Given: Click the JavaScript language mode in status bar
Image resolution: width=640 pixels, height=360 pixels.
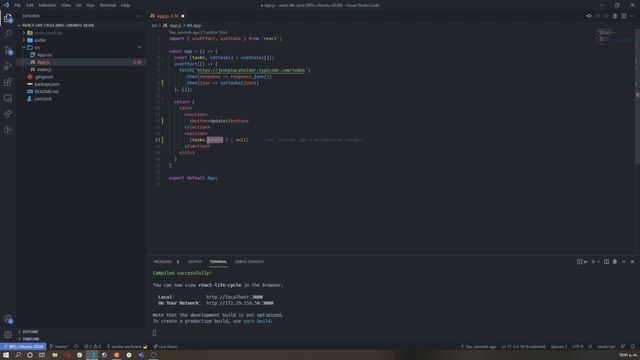Looking at the screenshot, I should coord(606,347).
